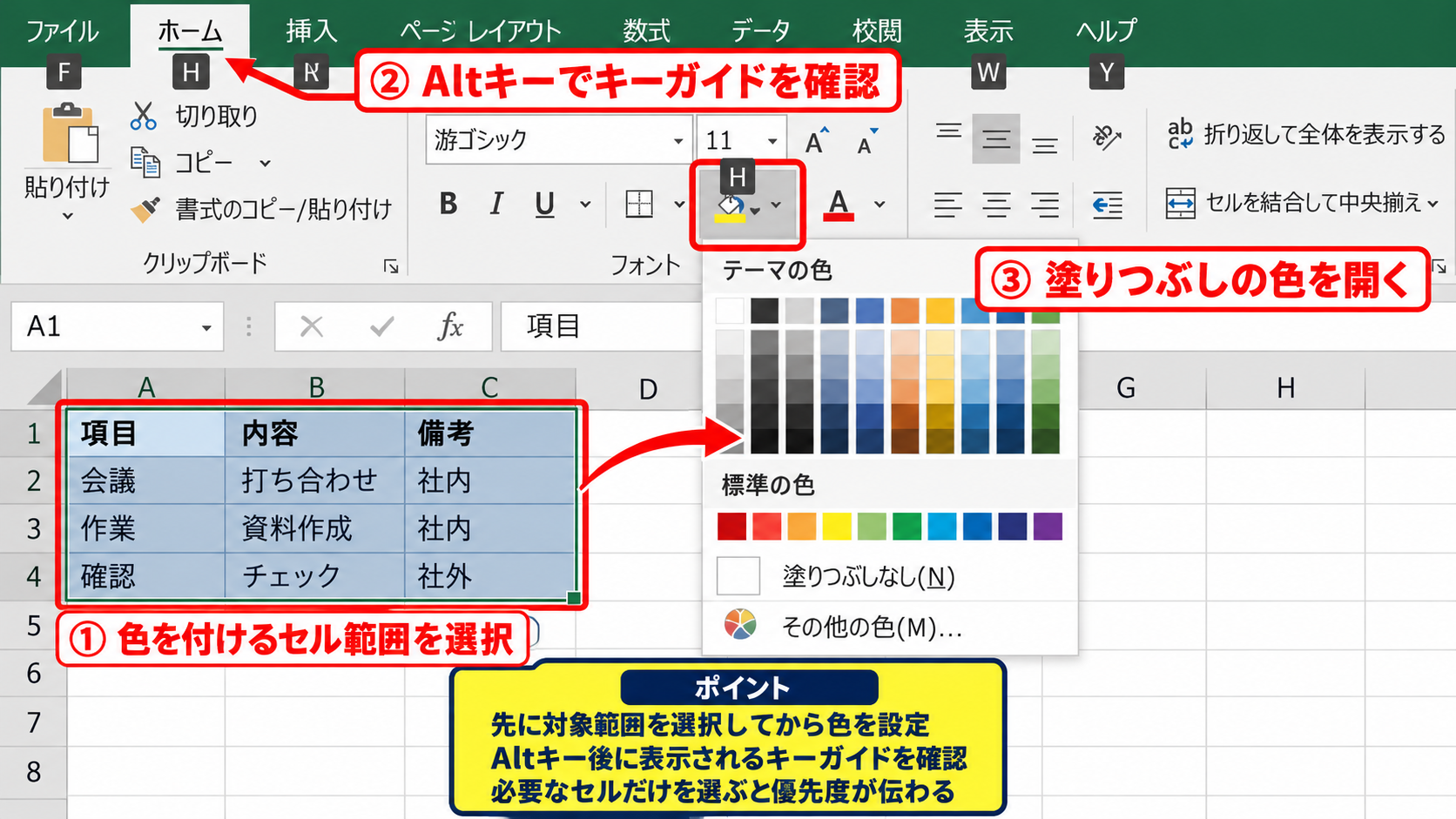The height and width of the screenshot is (819, 1456).
Task: Click the formula bar confirm checkmark icon
Action: point(381,326)
